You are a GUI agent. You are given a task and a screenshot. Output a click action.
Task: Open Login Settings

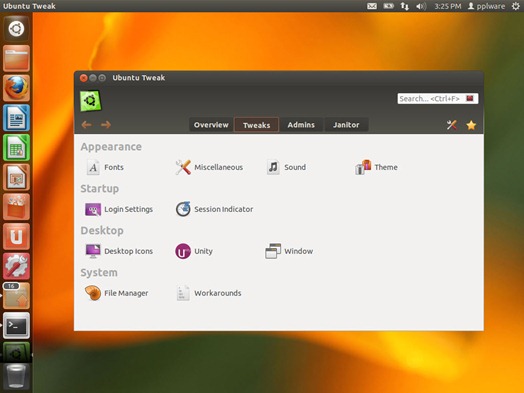[119, 209]
